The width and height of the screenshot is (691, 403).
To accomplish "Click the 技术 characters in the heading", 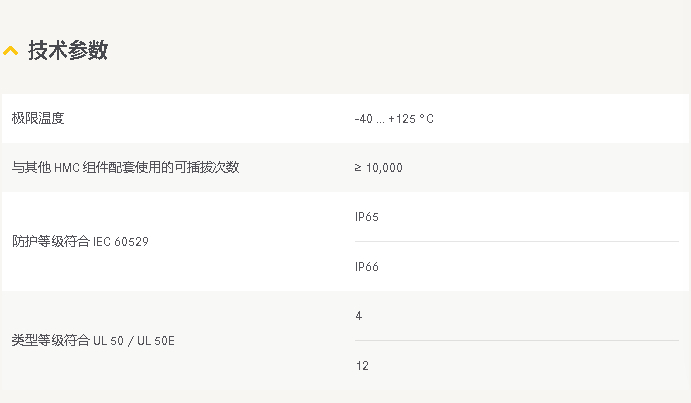I will click(x=48, y=50).
